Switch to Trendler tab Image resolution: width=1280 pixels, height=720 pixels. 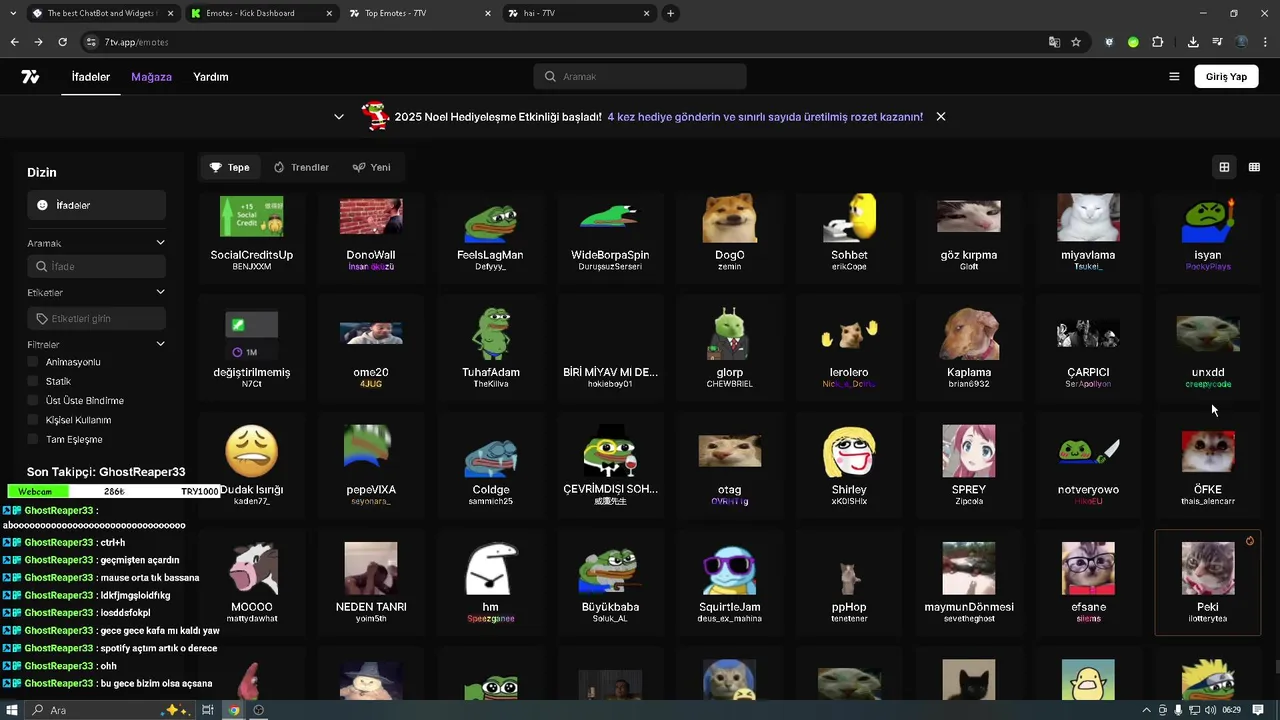301,167
